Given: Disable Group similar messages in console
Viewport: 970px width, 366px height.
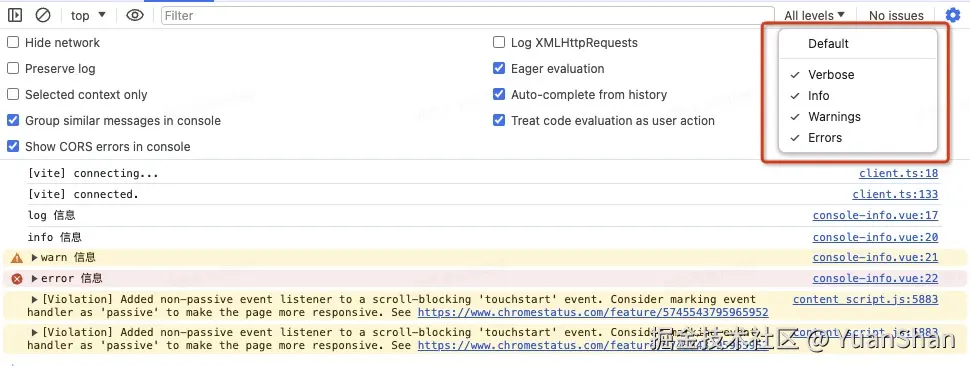Looking at the screenshot, I should 13,121.
